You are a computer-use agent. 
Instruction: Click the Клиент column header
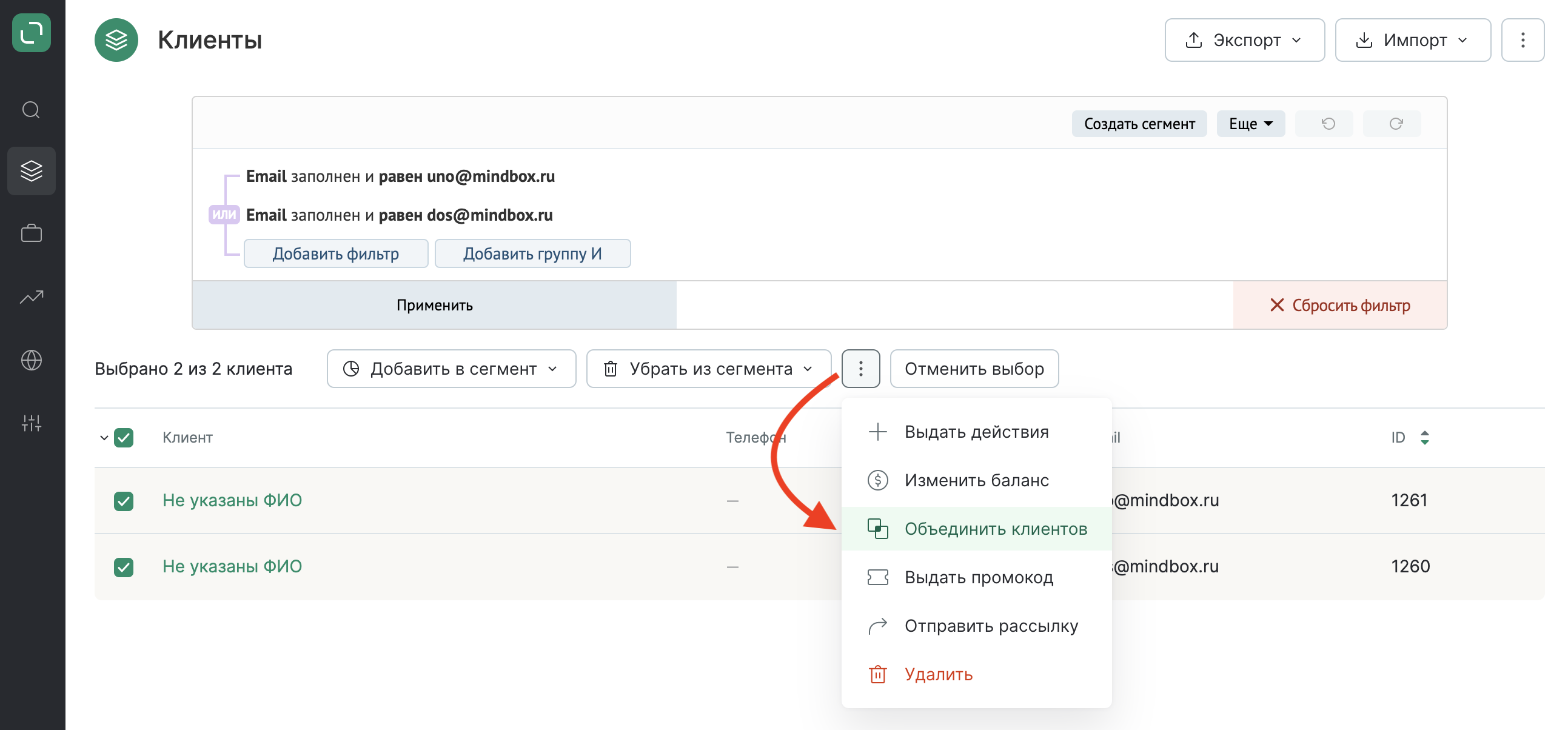pyautogui.click(x=187, y=438)
